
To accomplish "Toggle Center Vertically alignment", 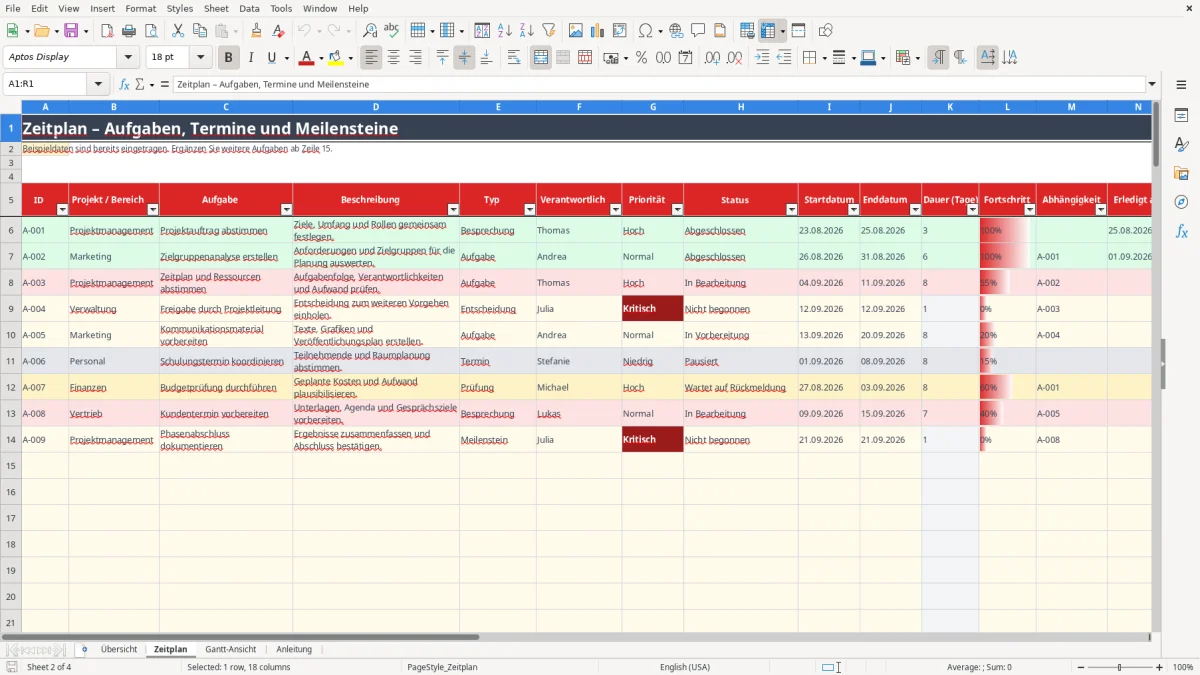I will (x=464, y=58).
